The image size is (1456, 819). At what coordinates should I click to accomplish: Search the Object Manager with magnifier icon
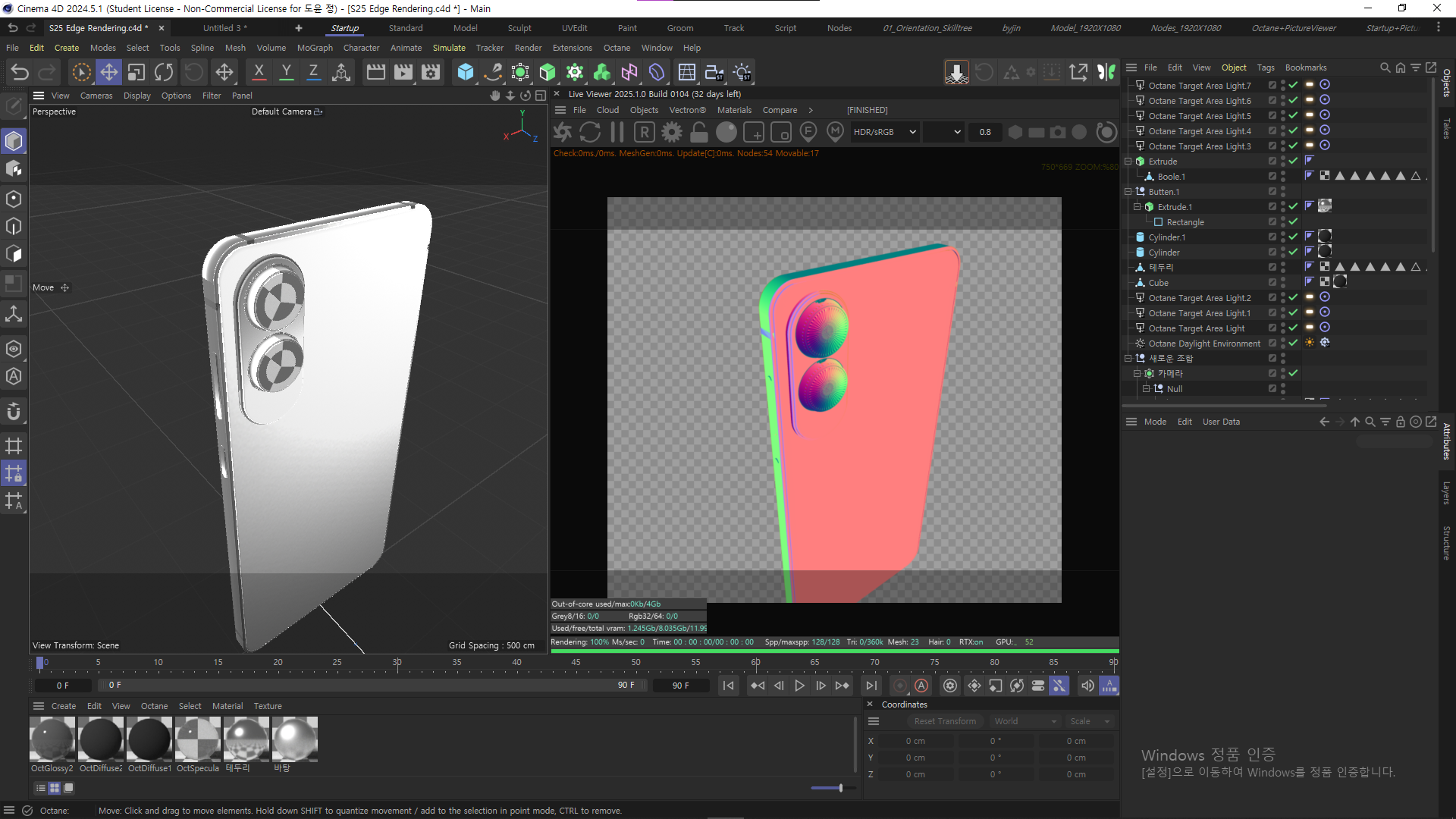pyautogui.click(x=1385, y=67)
